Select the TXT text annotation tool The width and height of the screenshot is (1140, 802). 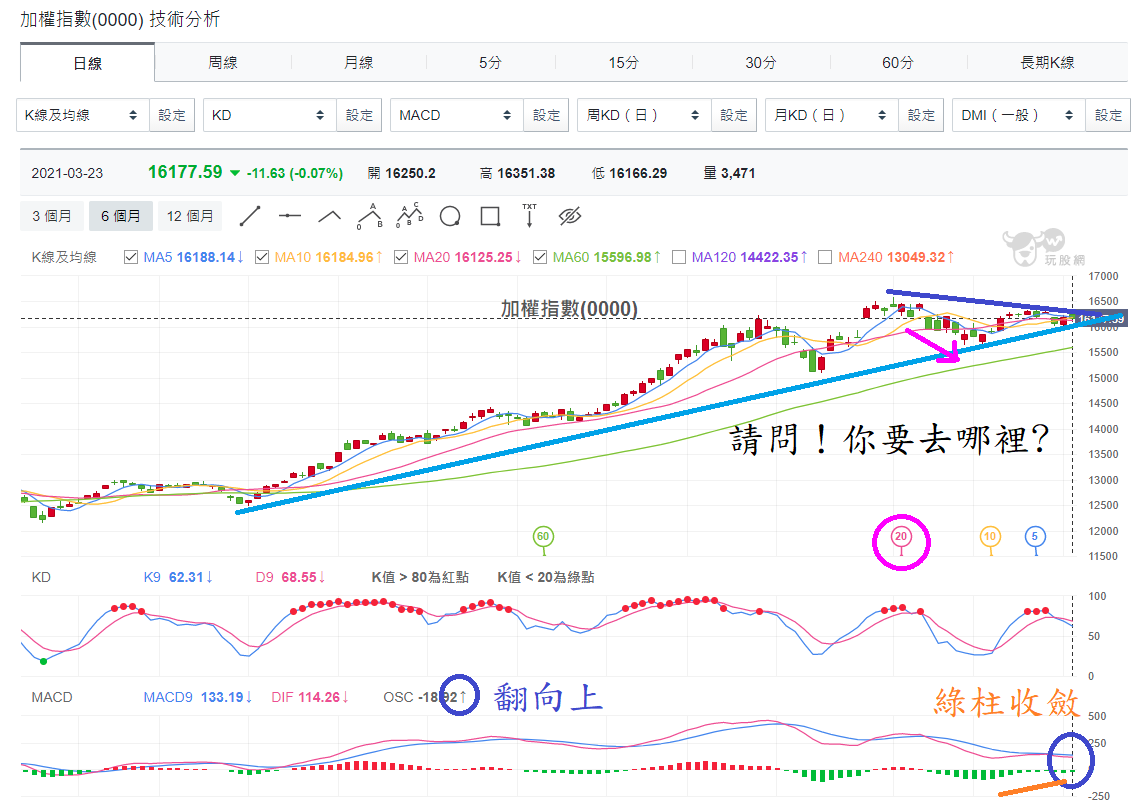[x=529, y=215]
